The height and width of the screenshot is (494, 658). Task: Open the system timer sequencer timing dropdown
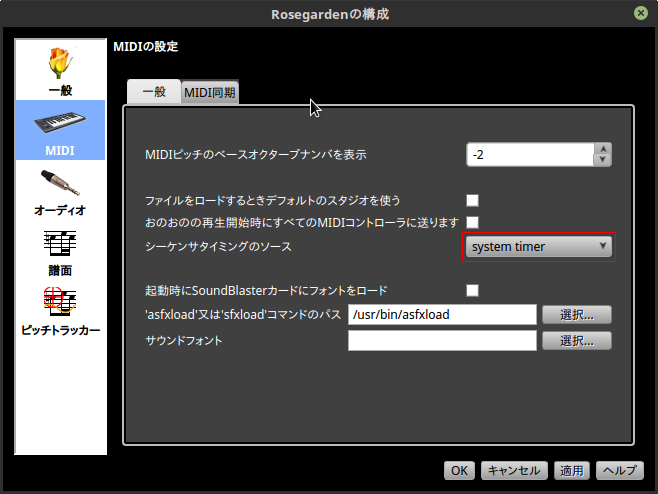pyautogui.click(x=539, y=246)
